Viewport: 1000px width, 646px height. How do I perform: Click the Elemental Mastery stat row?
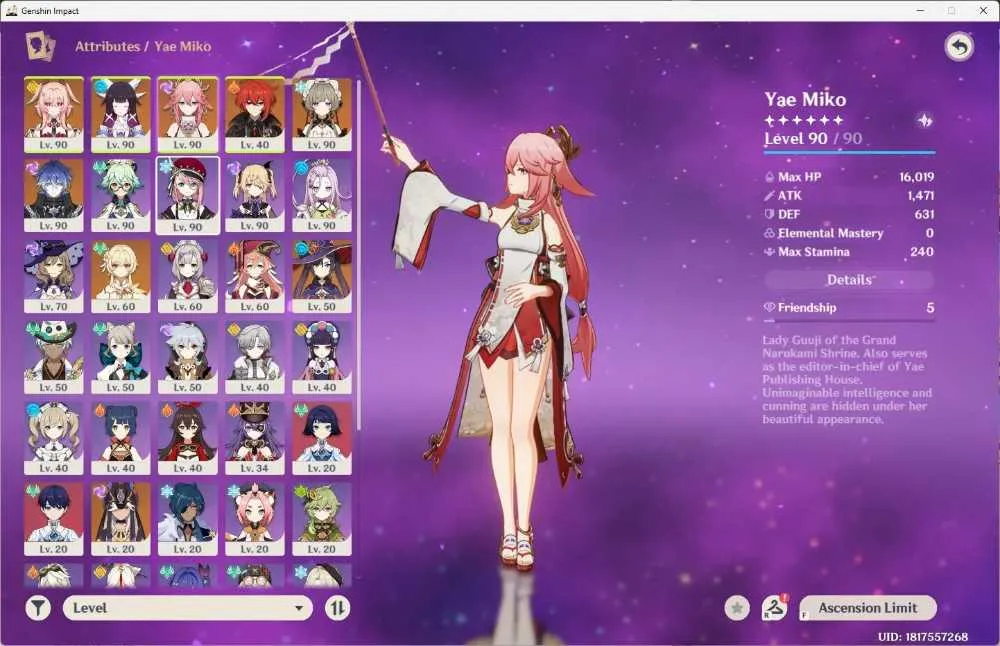point(849,233)
